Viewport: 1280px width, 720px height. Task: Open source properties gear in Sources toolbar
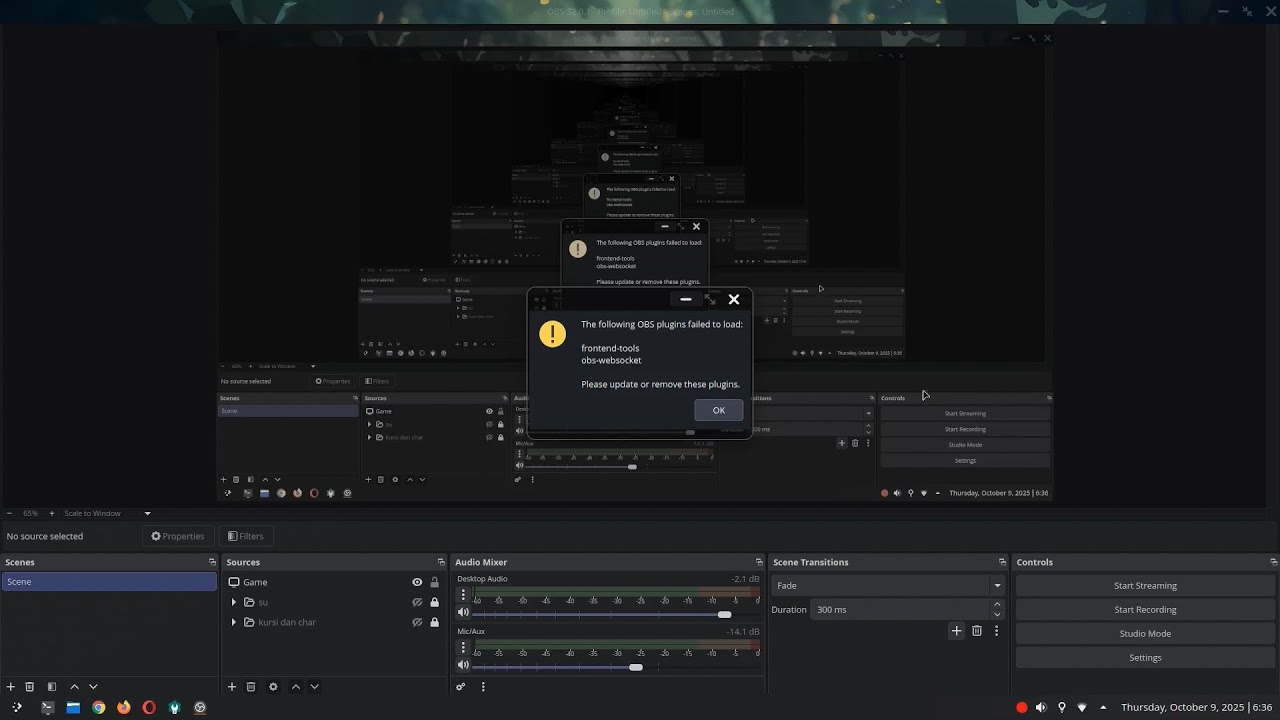[273, 687]
